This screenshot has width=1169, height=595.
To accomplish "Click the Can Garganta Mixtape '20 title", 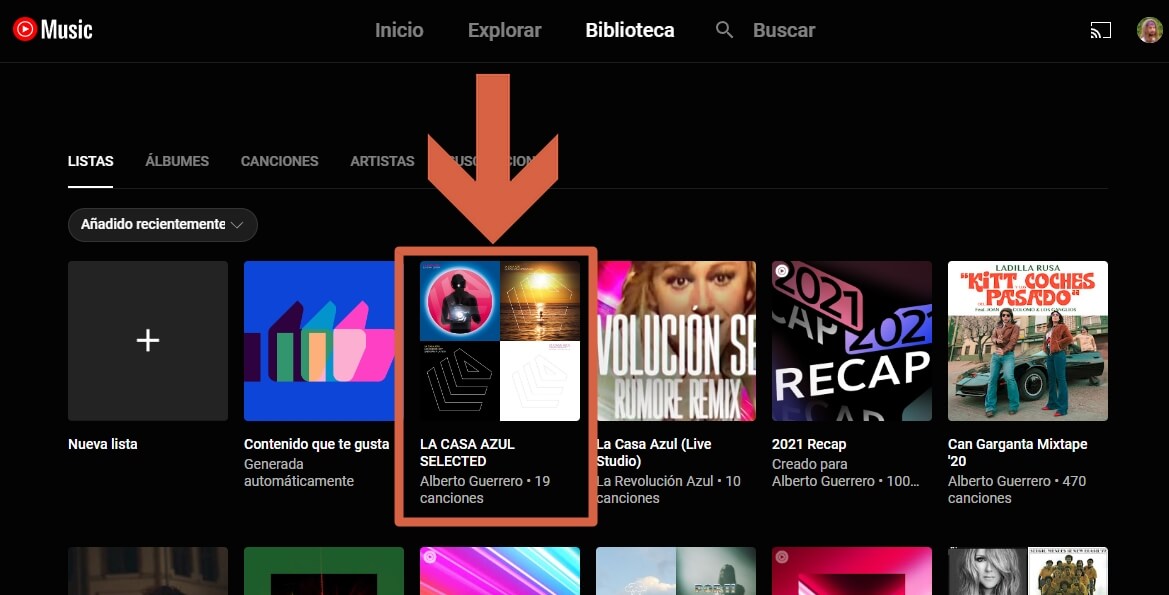I will 1018,452.
